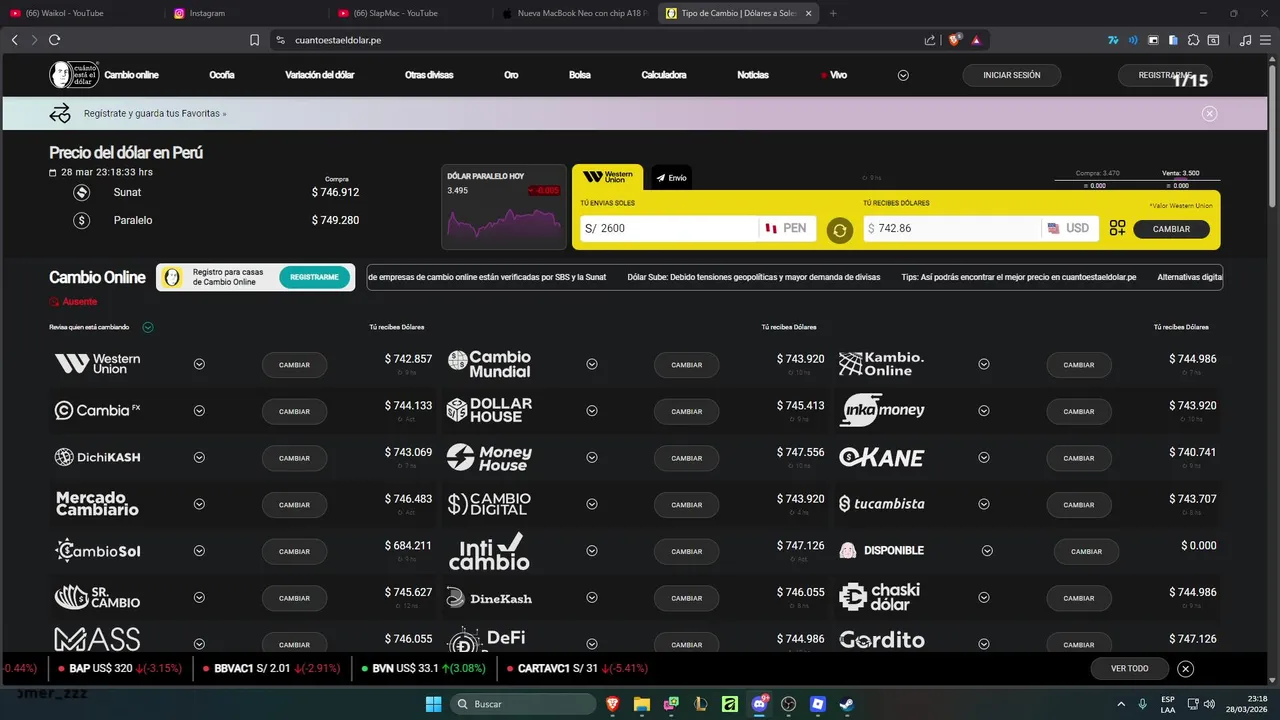Click the Money House logo
The height and width of the screenshot is (720, 1280).
(x=489, y=457)
